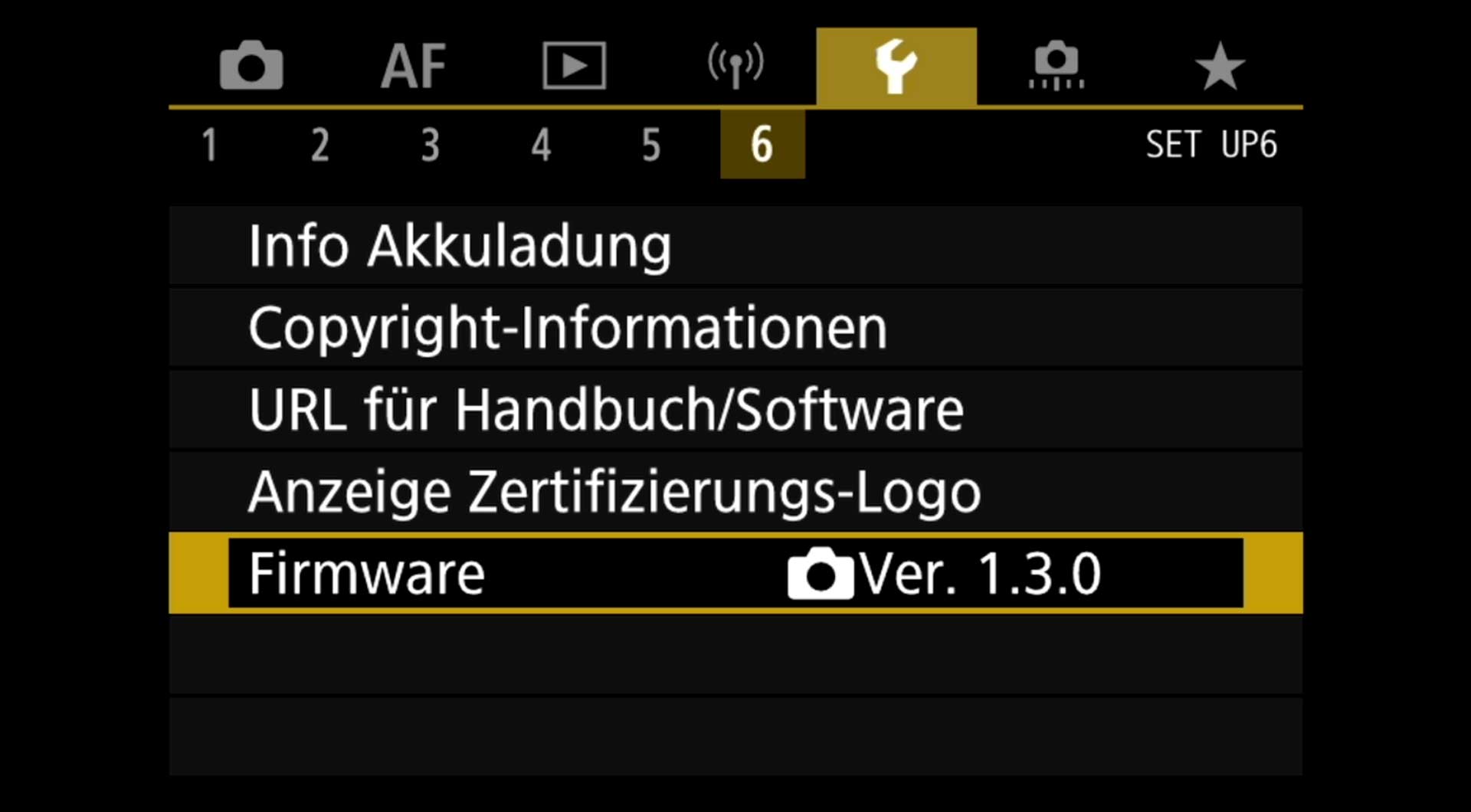Select setup page 6 tab
1471x812 pixels.
[x=762, y=144]
